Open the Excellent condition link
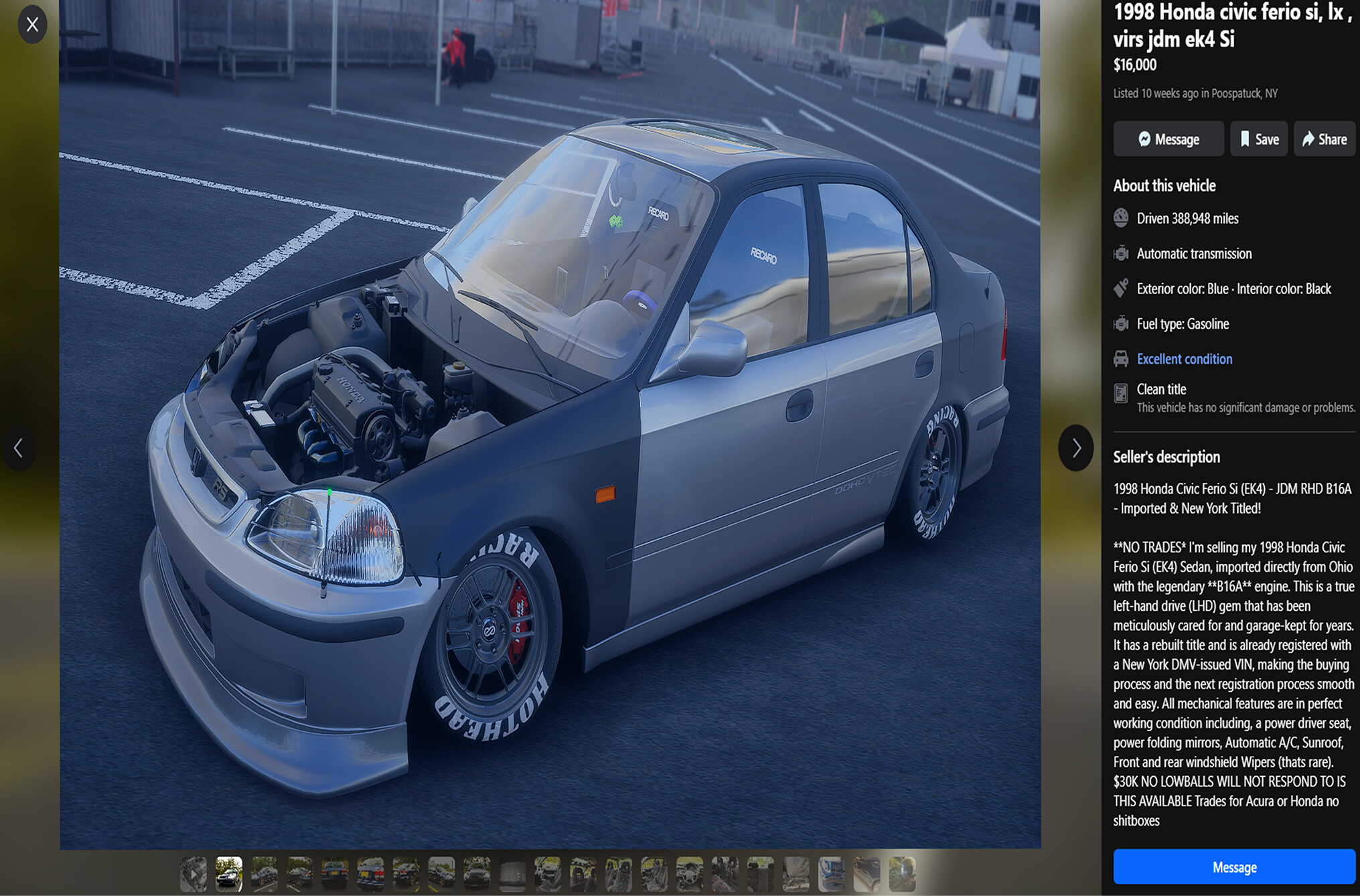 (x=1184, y=359)
